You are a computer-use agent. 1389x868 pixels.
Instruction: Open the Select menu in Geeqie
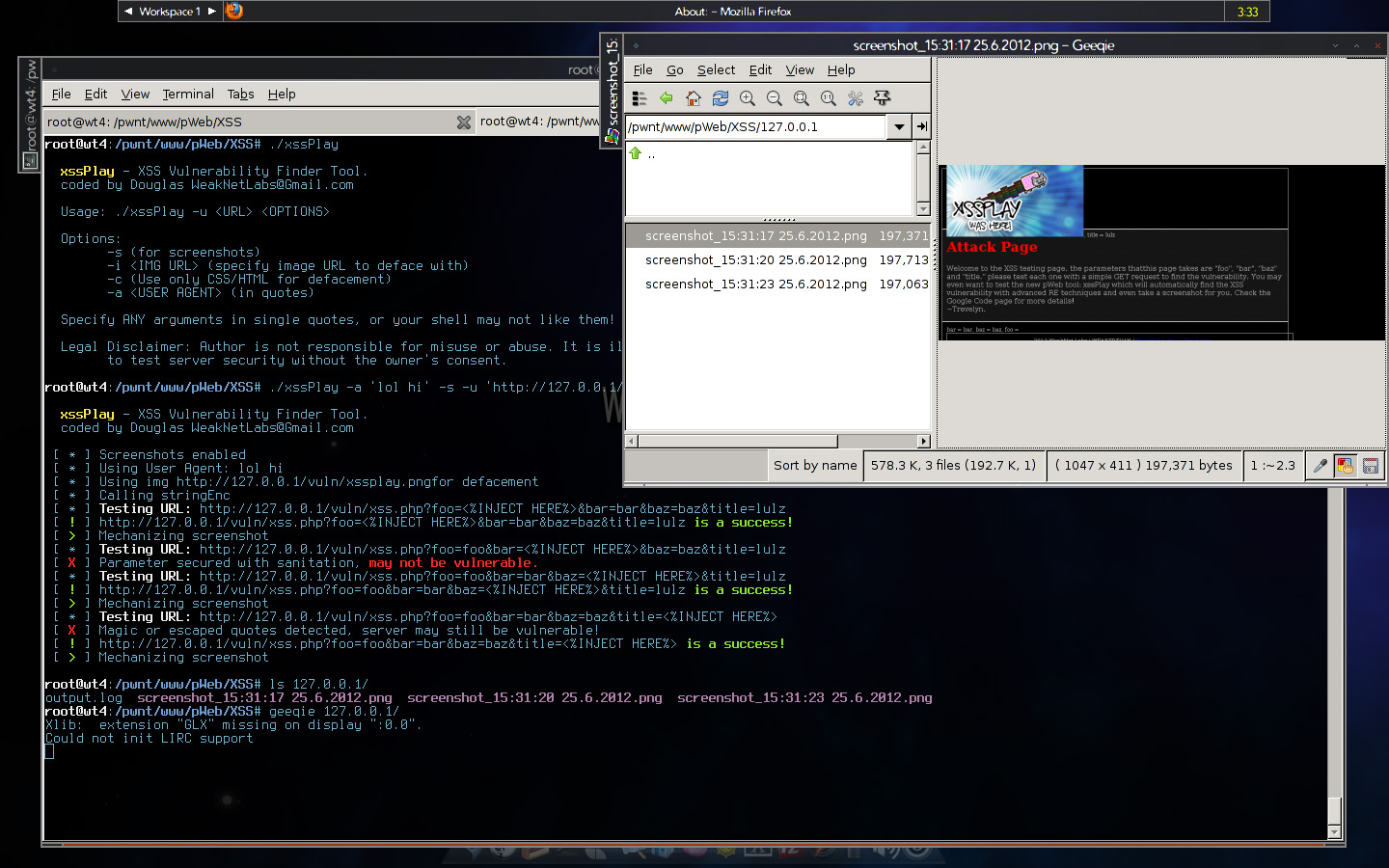(716, 69)
